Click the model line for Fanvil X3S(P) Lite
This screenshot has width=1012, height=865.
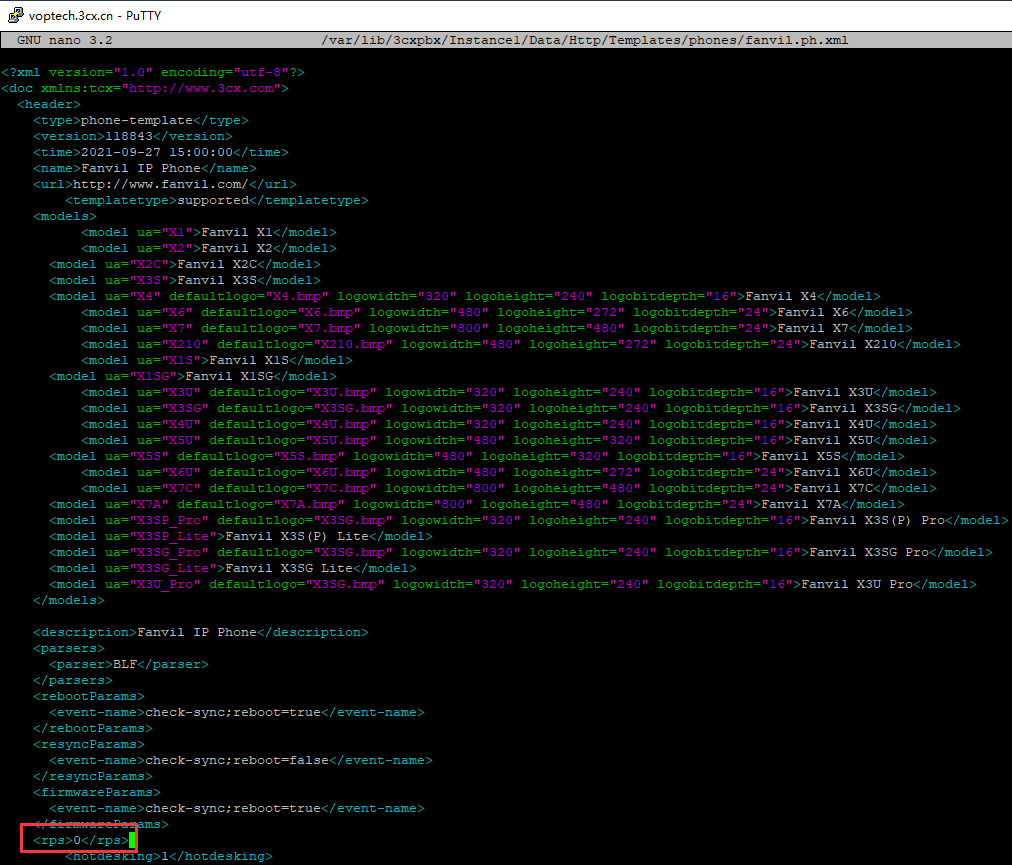click(241, 536)
